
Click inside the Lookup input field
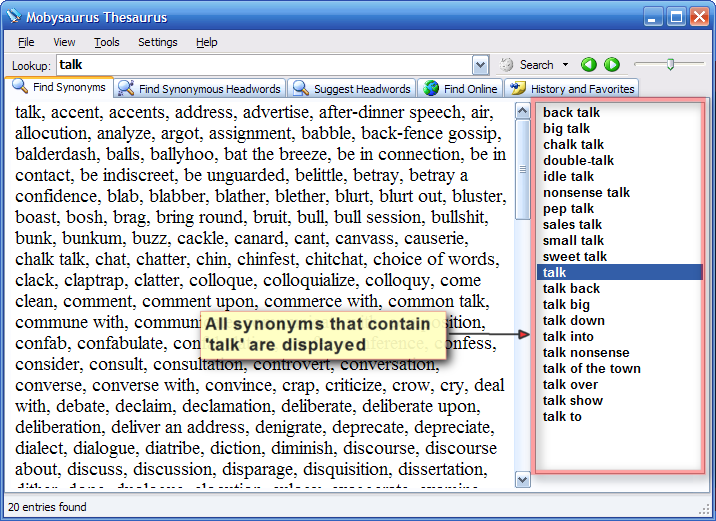click(265, 65)
